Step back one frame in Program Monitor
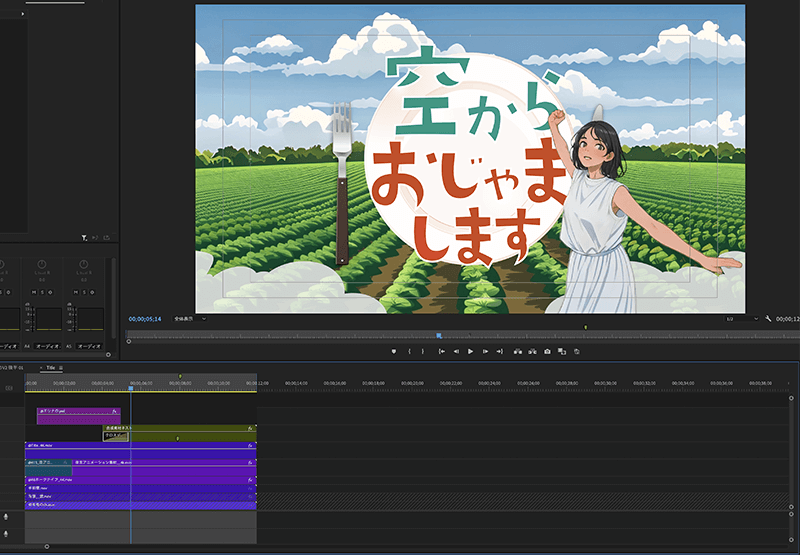Screen dimensions: 800x555 456,352
